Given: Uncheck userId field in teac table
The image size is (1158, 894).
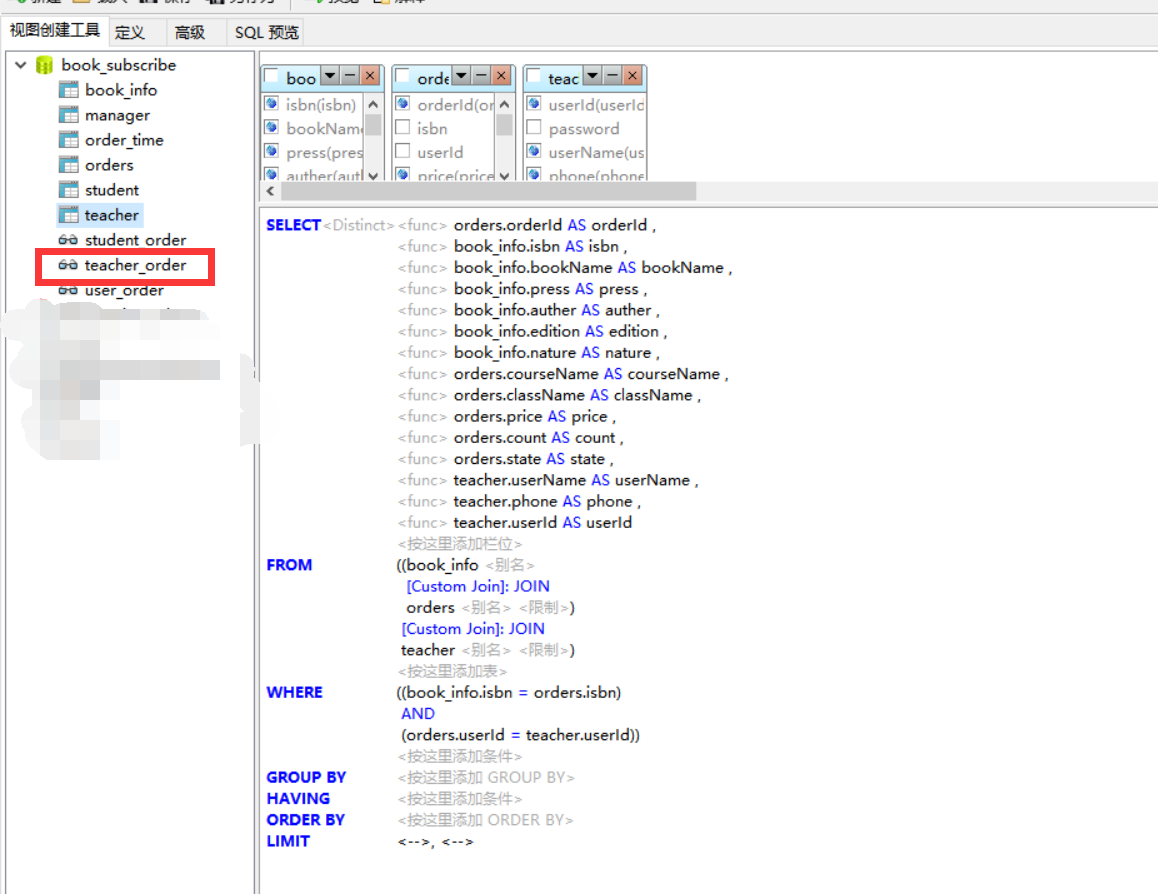Looking at the screenshot, I should pyautogui.click(x=534, y=103).
